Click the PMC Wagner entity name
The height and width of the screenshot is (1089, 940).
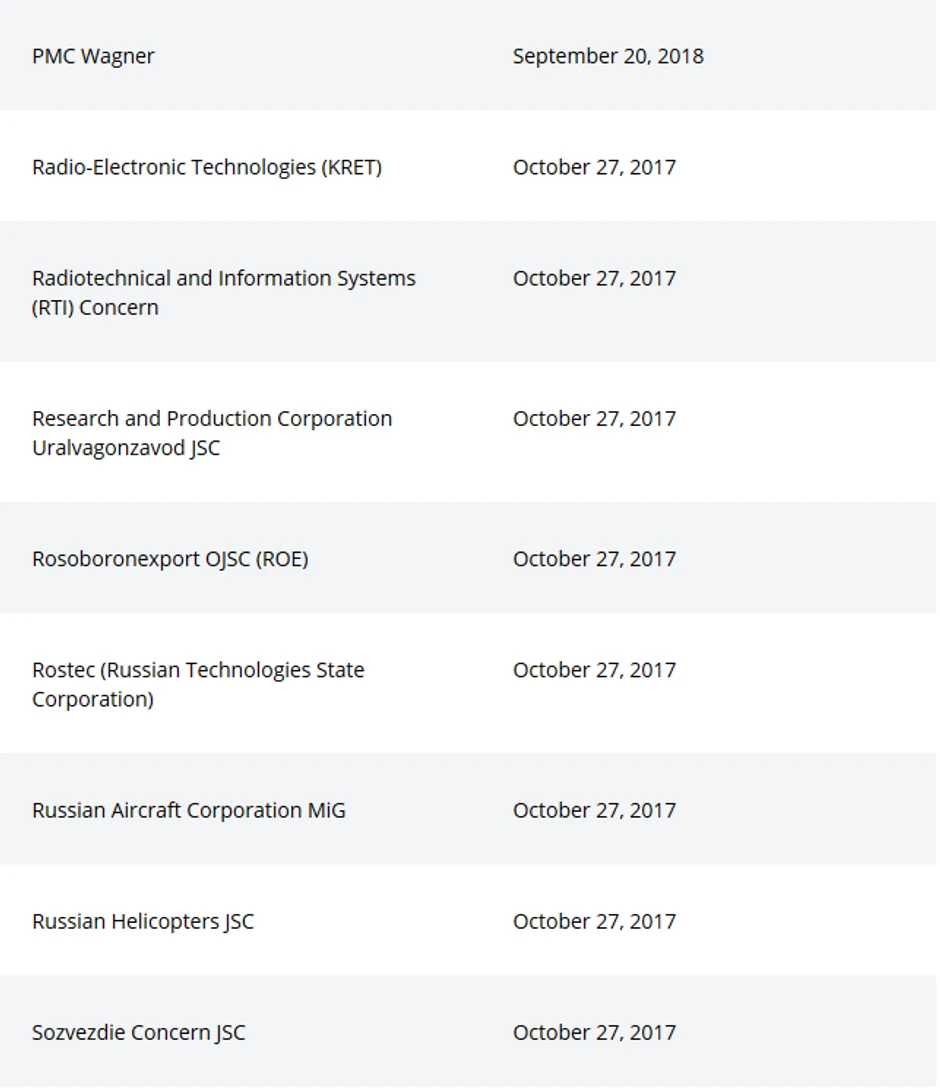(x=93, y=56)
